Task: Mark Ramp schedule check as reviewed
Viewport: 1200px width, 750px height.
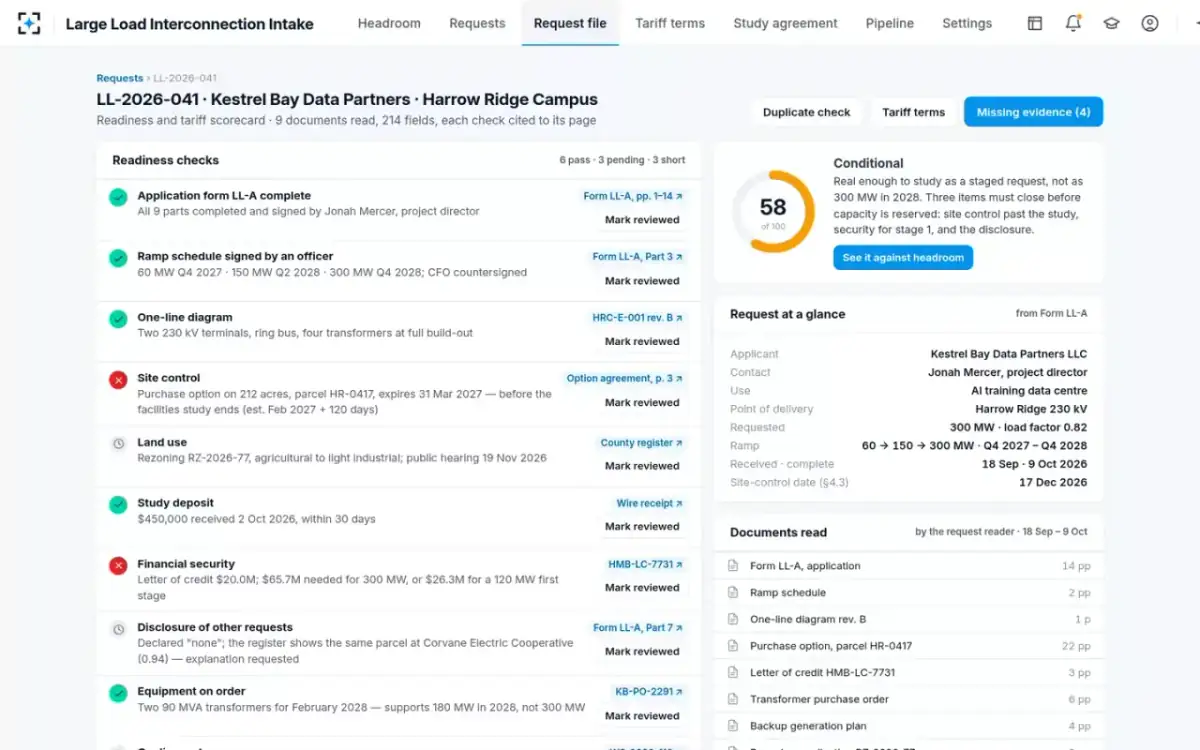Action: 642,281
